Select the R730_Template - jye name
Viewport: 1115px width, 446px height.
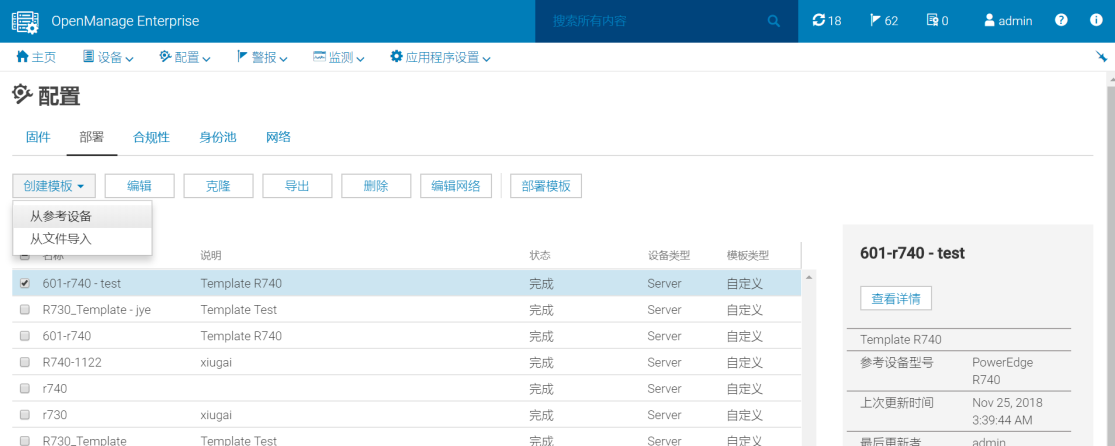tap(97, 309)
